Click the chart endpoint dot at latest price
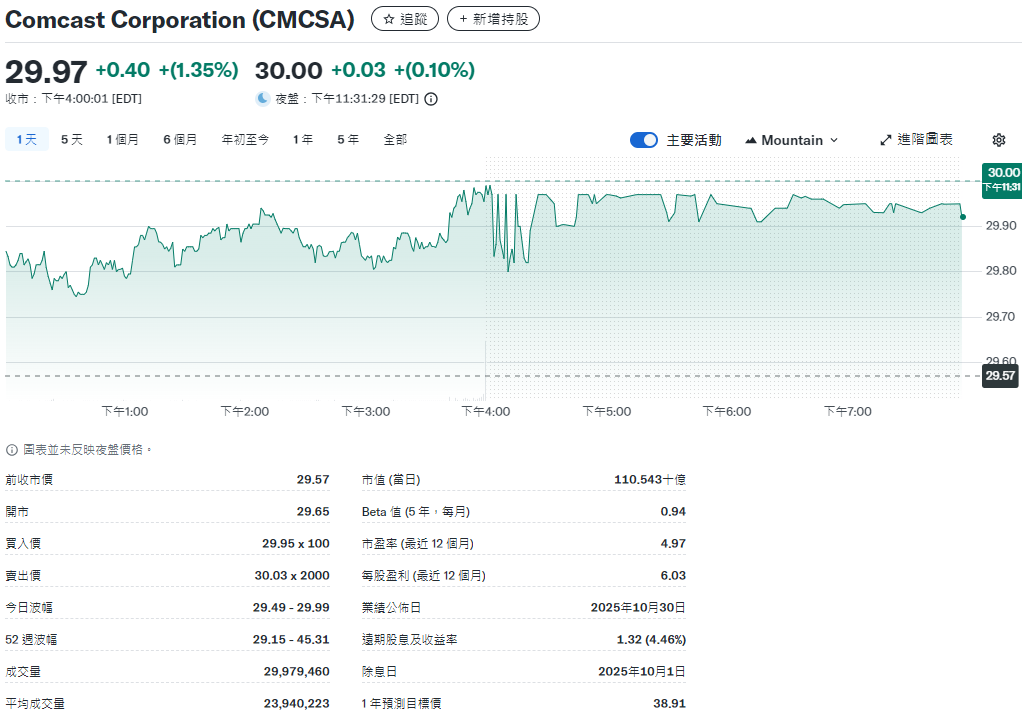This screenshot has width=1032, height=715. [x=962, y=217]
